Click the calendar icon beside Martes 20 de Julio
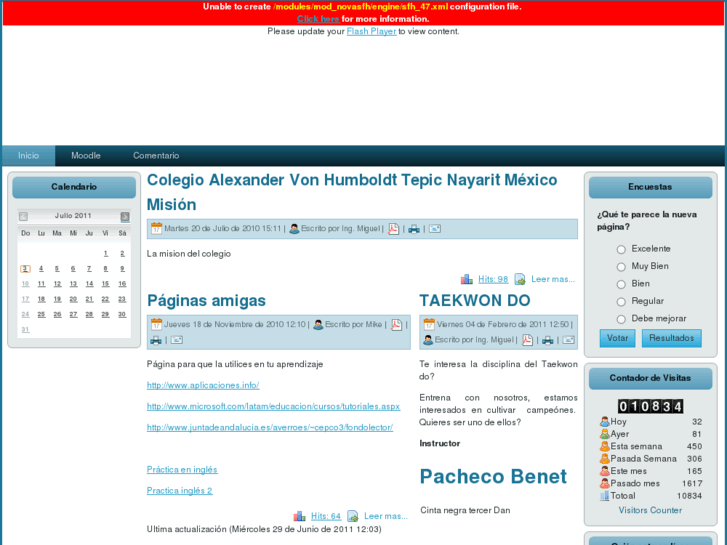This screenshot has height=545, width=727. [x=156, y=228]
